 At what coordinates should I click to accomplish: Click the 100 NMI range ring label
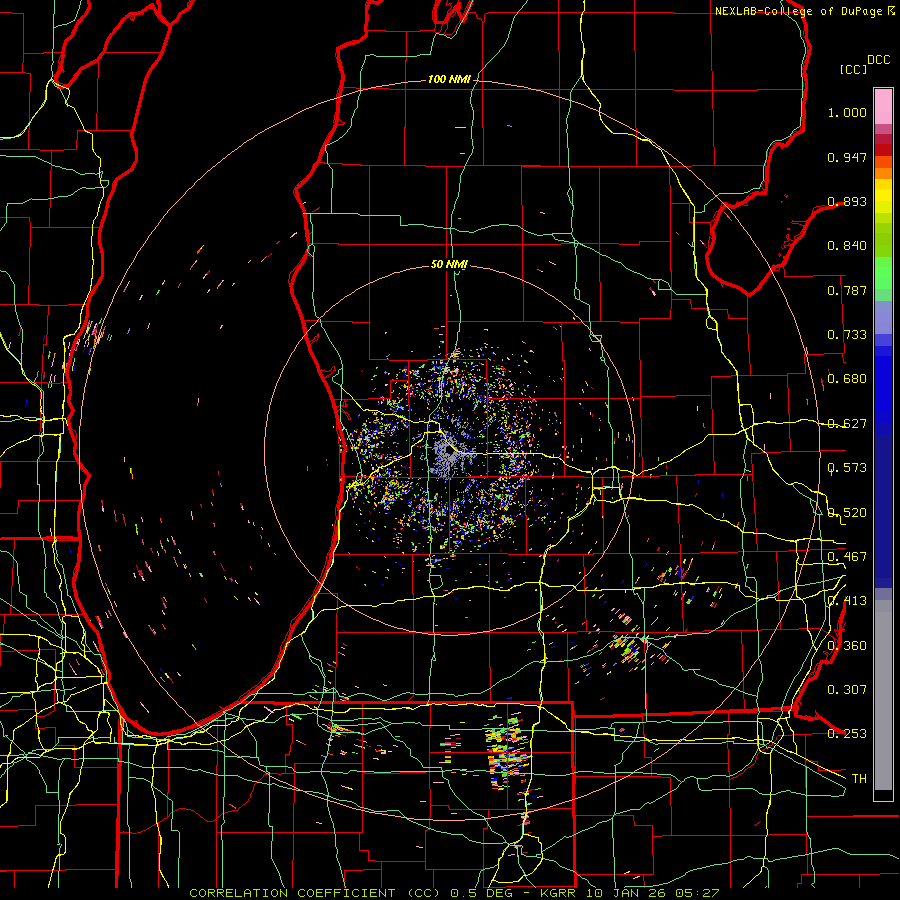click(x=448, y=79)
